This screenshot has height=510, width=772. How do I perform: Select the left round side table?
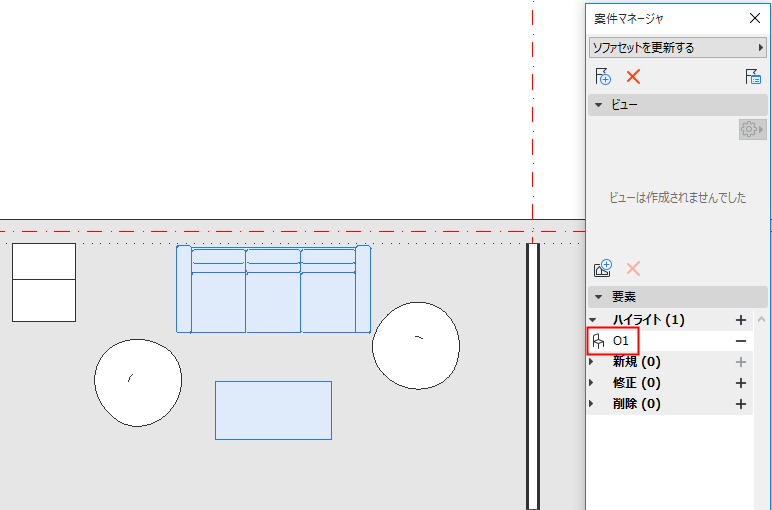(138, 382)
